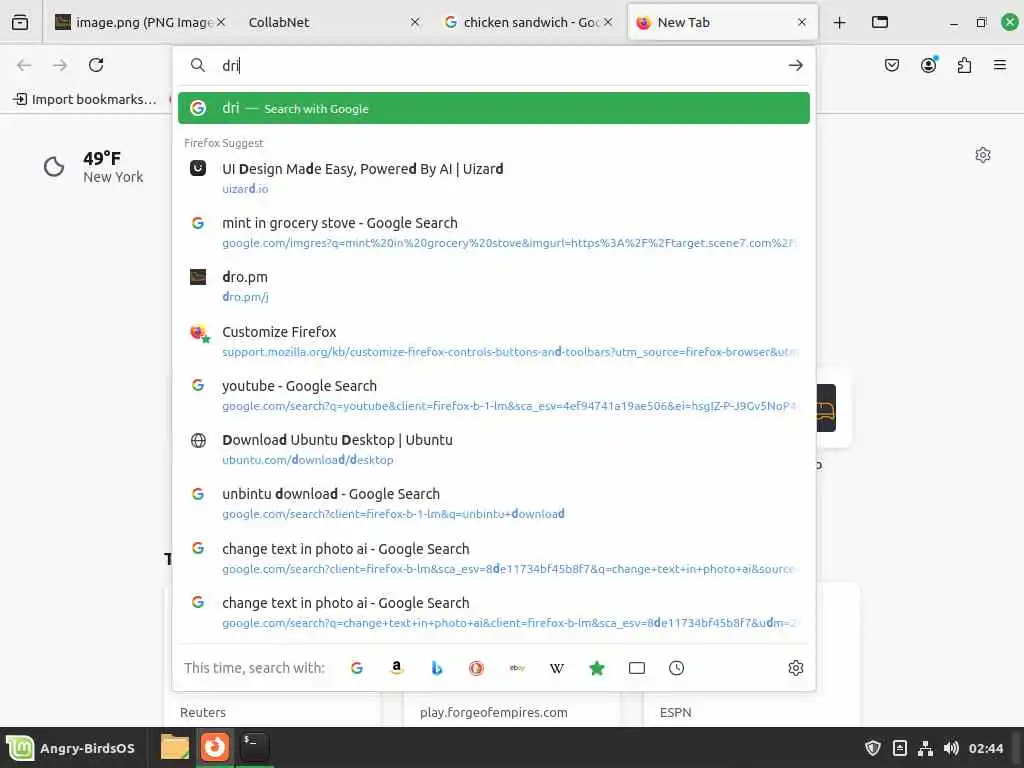Switch to CollabNet tab
This screenshot has height=768, width=1024.
(327, 22)
